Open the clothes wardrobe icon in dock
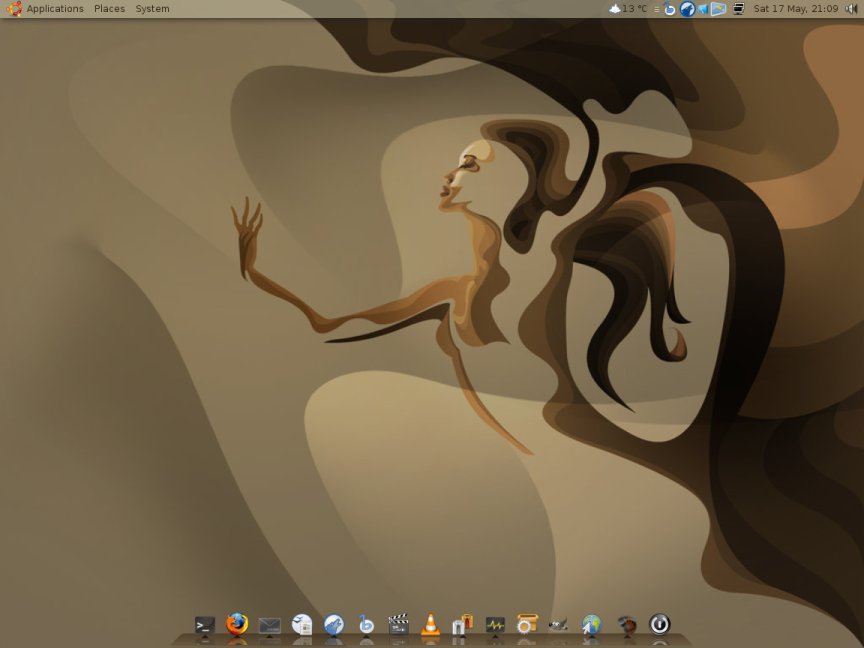The image size is (864, 648). [463, 625]
